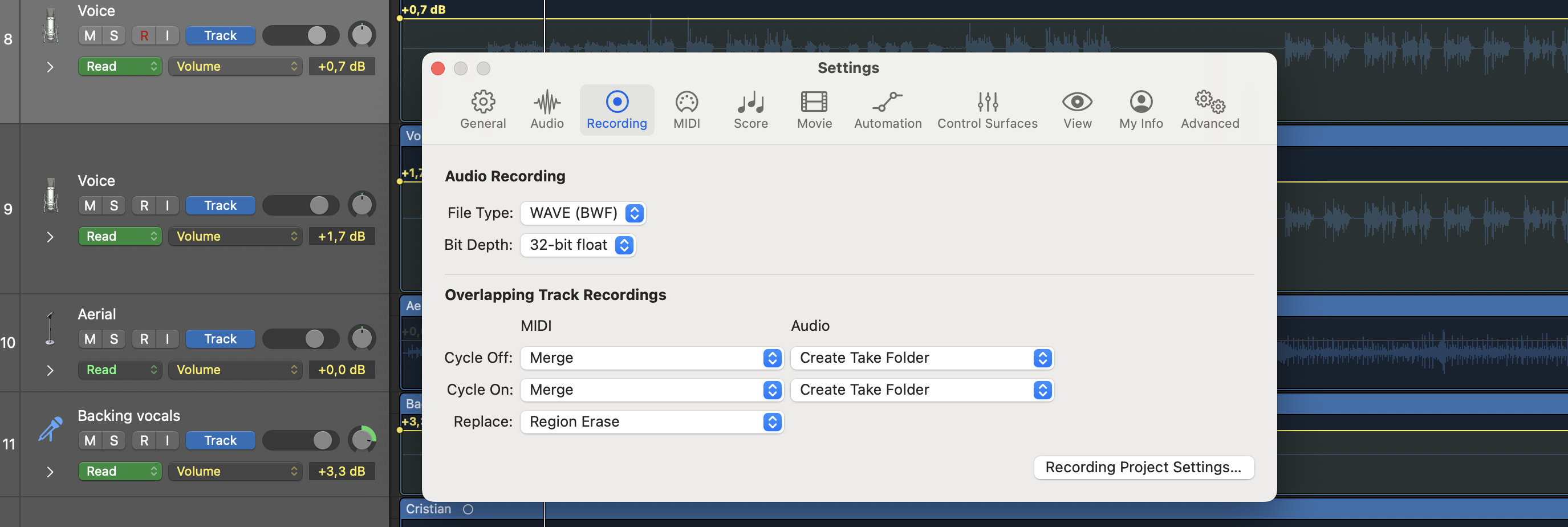The image size is (1568, 527).
Task: Open the Bit Depth dropdown
Action: tap(578, 245)
